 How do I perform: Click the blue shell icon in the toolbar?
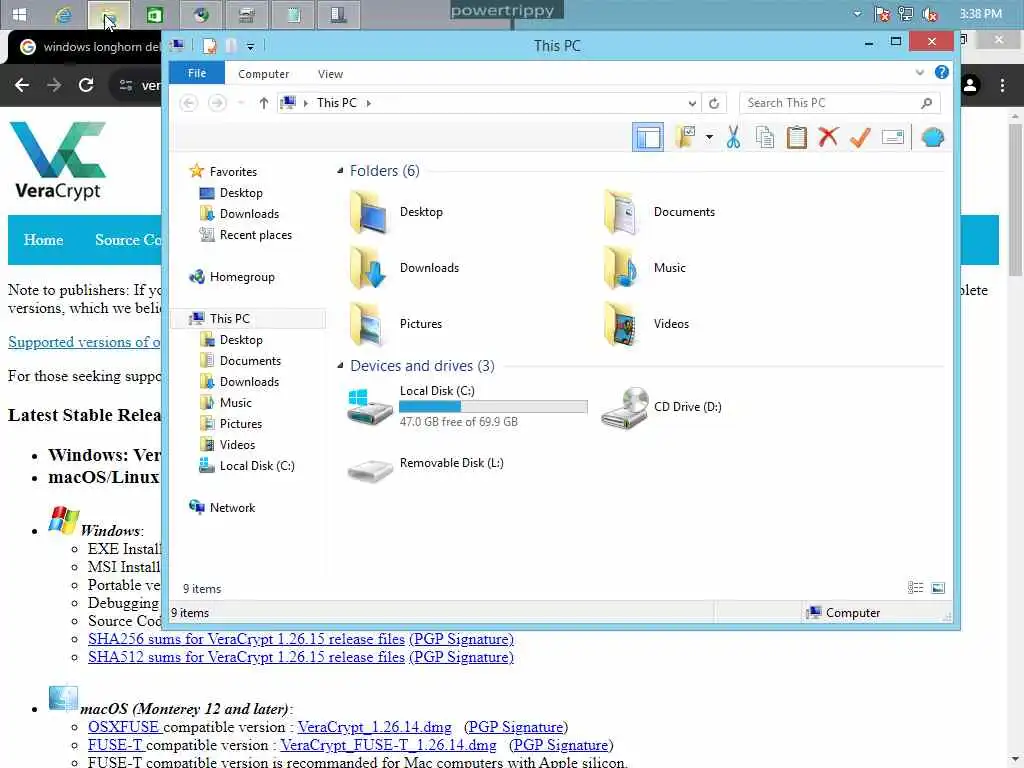tap(933, 138)
